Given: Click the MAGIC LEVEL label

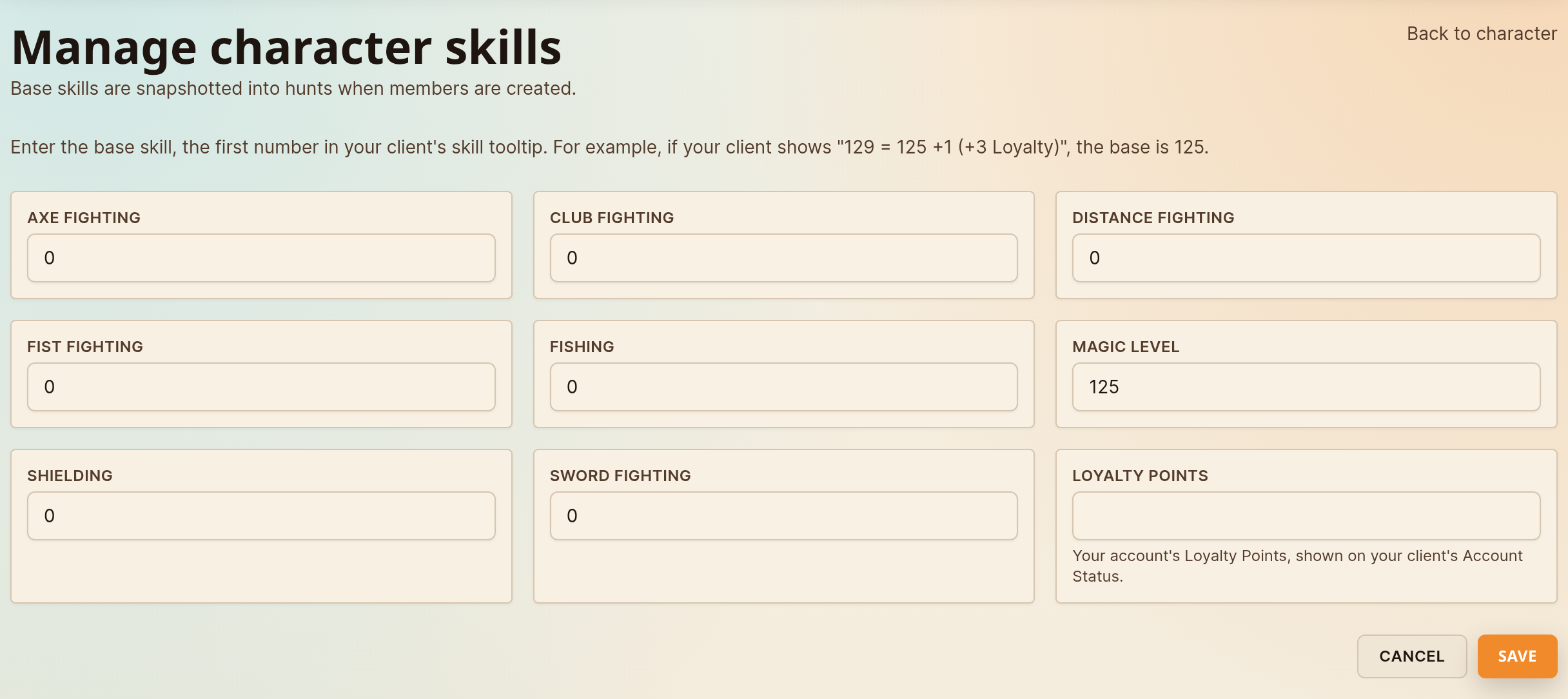Looking at the screenshot, I should tap(1126, 347).
